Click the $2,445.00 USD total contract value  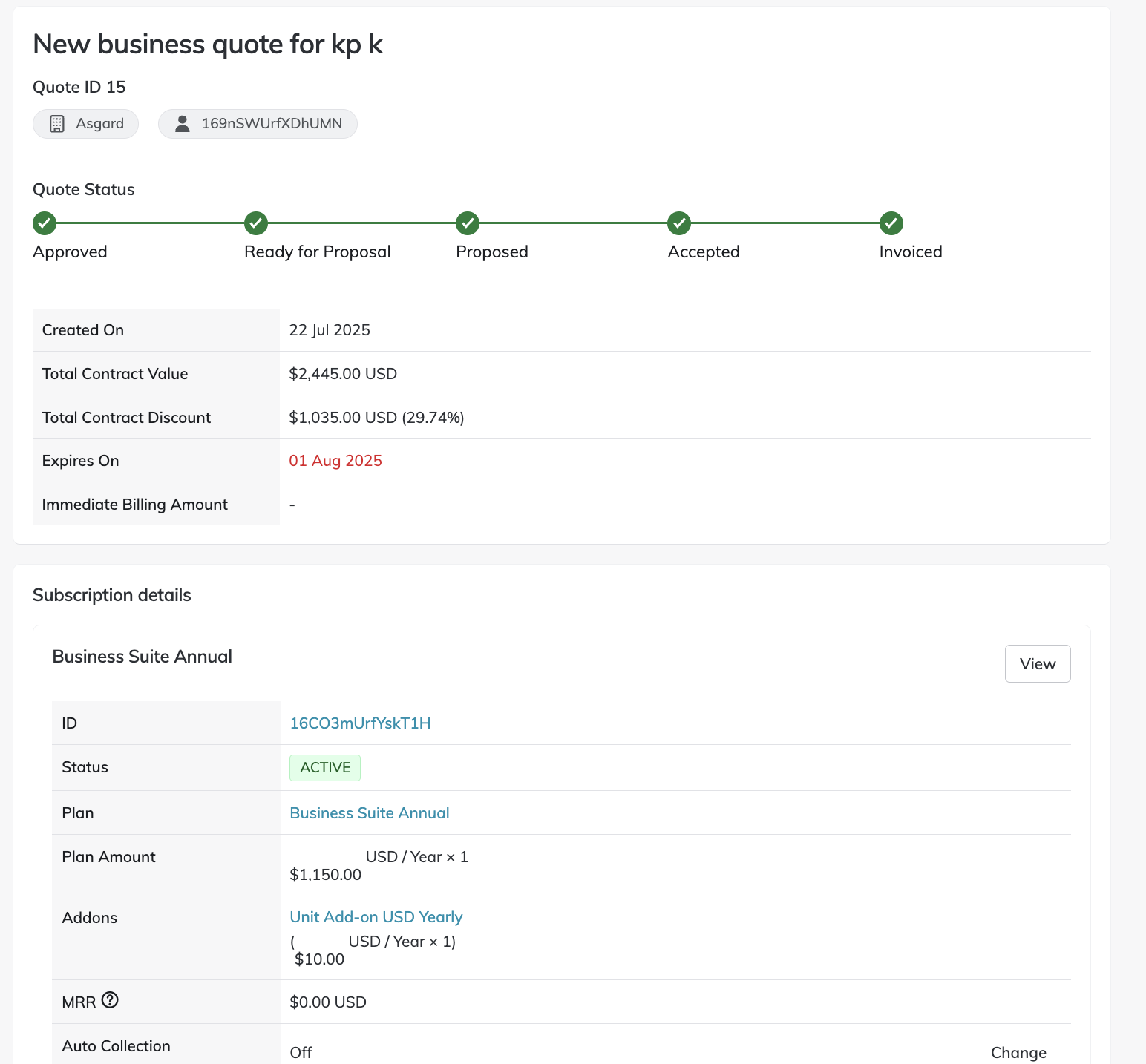click(x=343, y=374)
